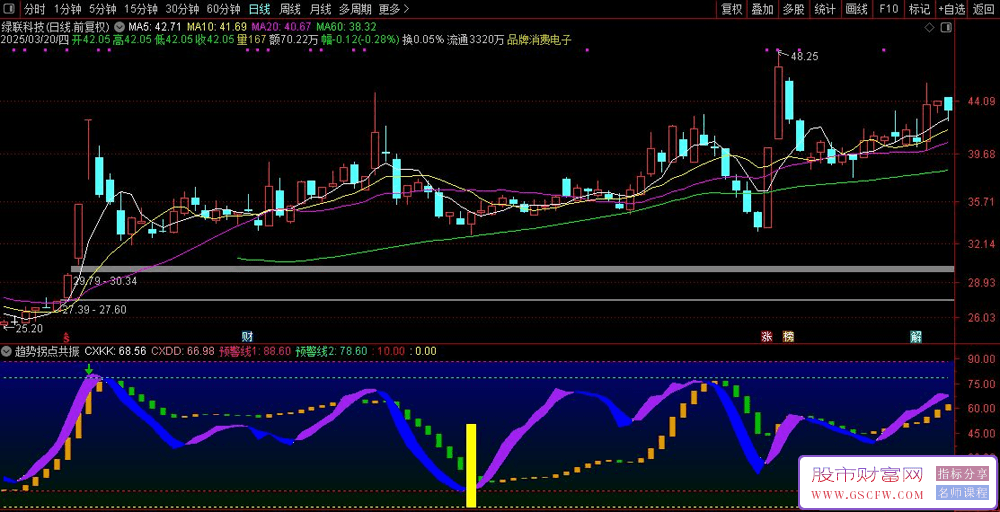Viewport: 1000px width, 512px height.
Task: Click the 涨 event marker on timeline
Action: (x=767, y=336)
